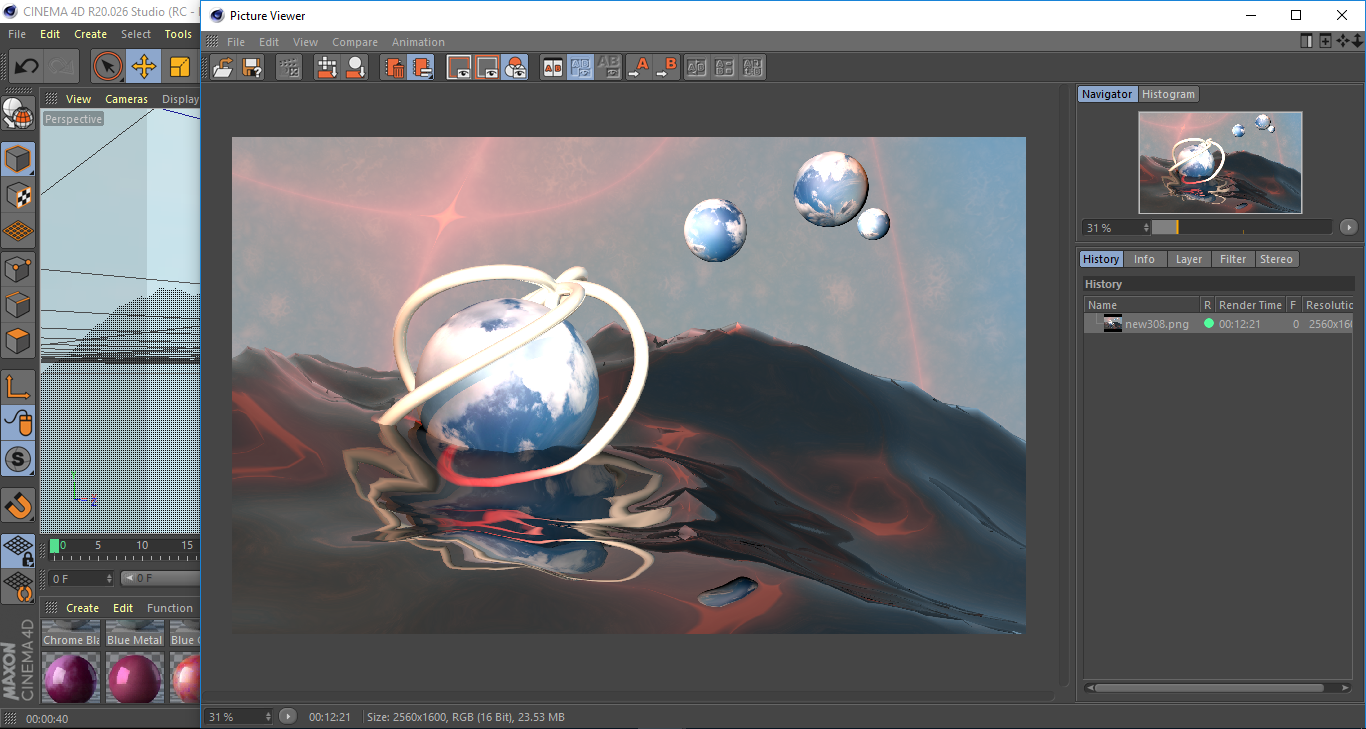Click the Render Time column header
The width and height of the screenshot is (1366, 729).
[x=1250, y=305]
